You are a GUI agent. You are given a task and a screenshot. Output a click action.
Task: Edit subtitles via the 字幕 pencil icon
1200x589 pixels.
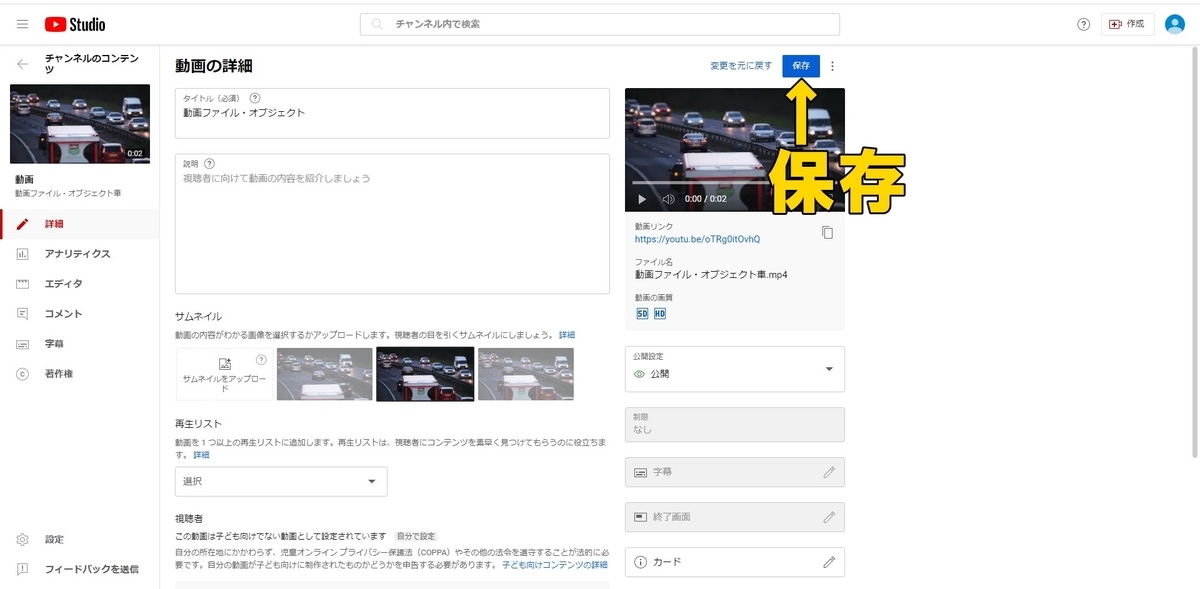(828, 472)
